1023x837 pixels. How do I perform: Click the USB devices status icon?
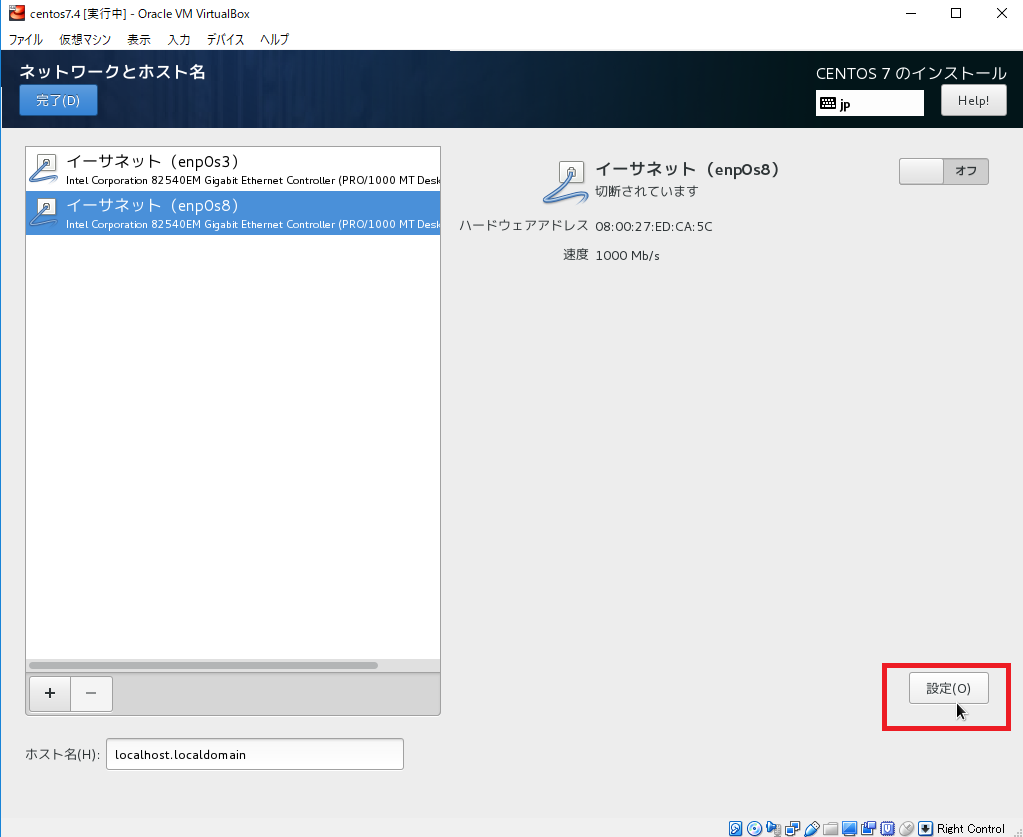(x=812, y=828)
